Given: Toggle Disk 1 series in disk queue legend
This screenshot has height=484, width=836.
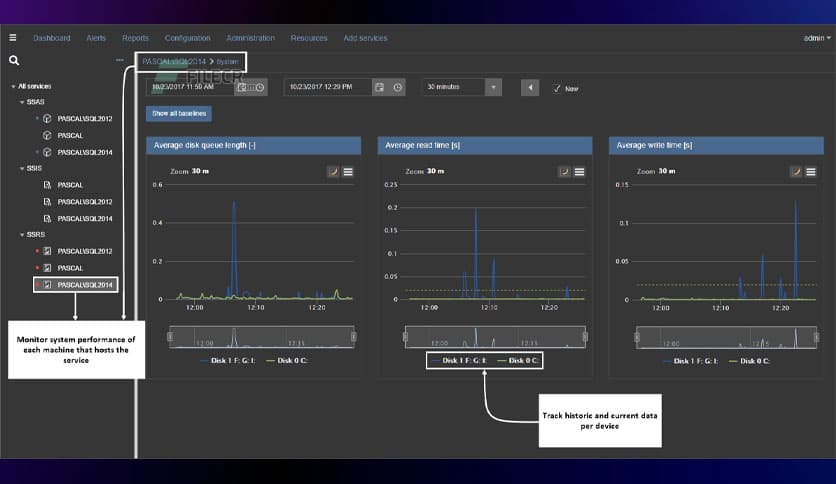Looking at the screenshot, I should point(228,361).
